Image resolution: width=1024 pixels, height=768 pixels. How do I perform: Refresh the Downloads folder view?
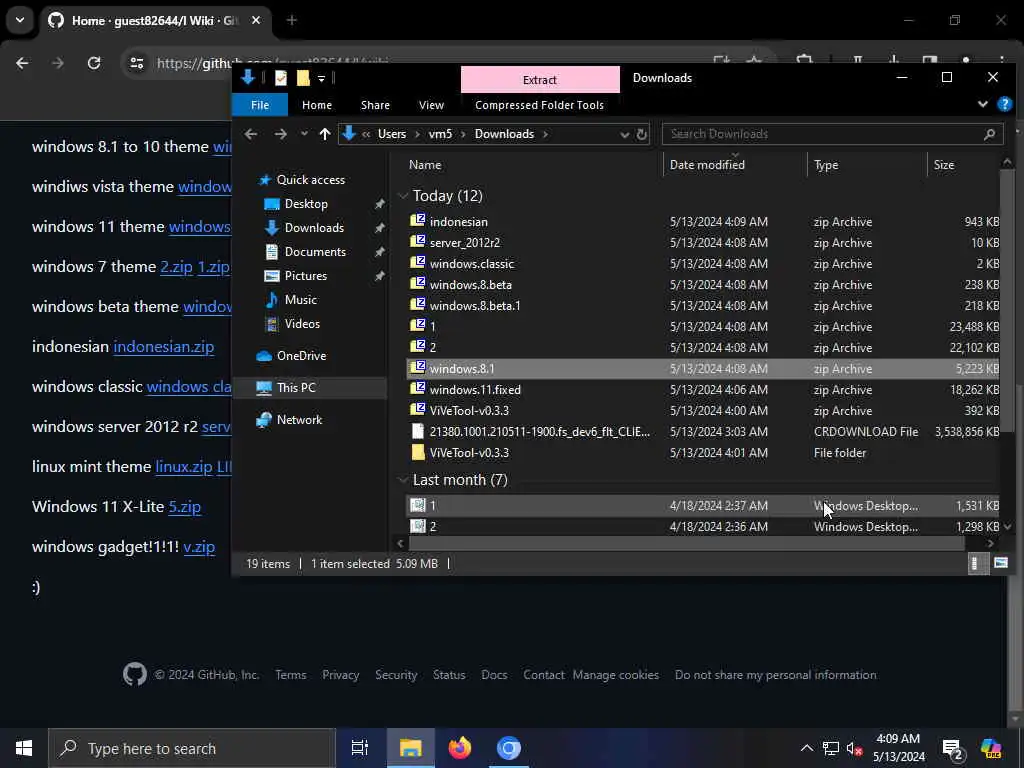point(642,134)
